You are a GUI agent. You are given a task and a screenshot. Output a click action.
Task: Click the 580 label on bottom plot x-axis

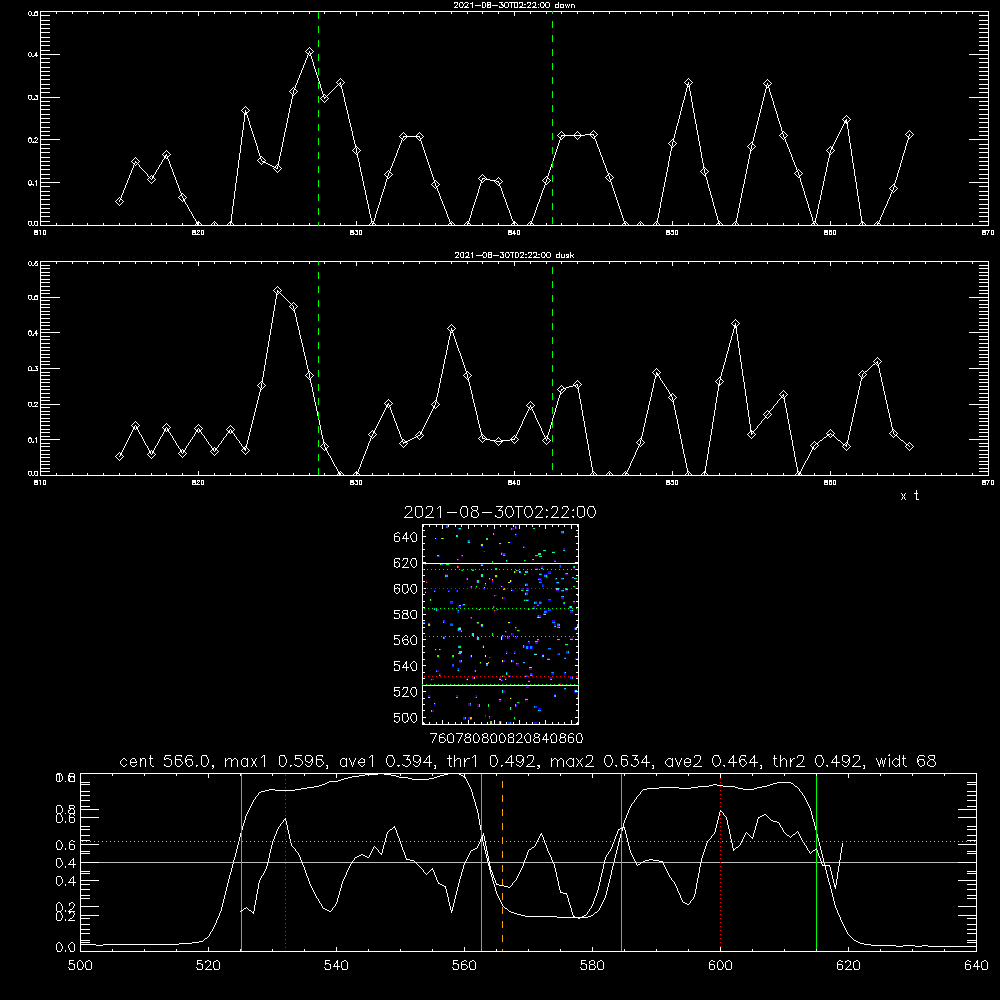[x=592, y=966]
